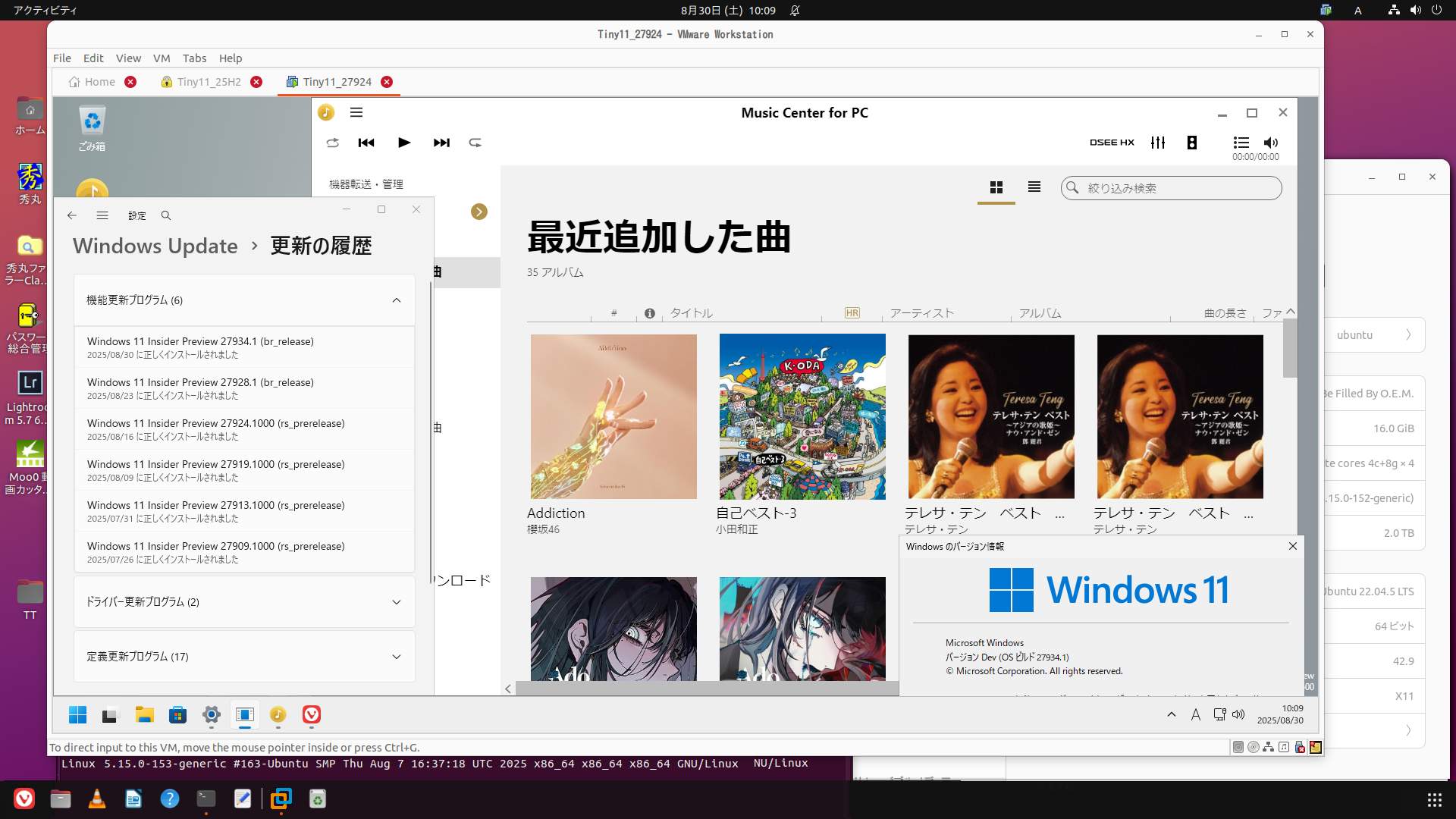The height and width of the screenshot is (819, 1456).
Task: Click the play button in Music Center
Action: 404,143
